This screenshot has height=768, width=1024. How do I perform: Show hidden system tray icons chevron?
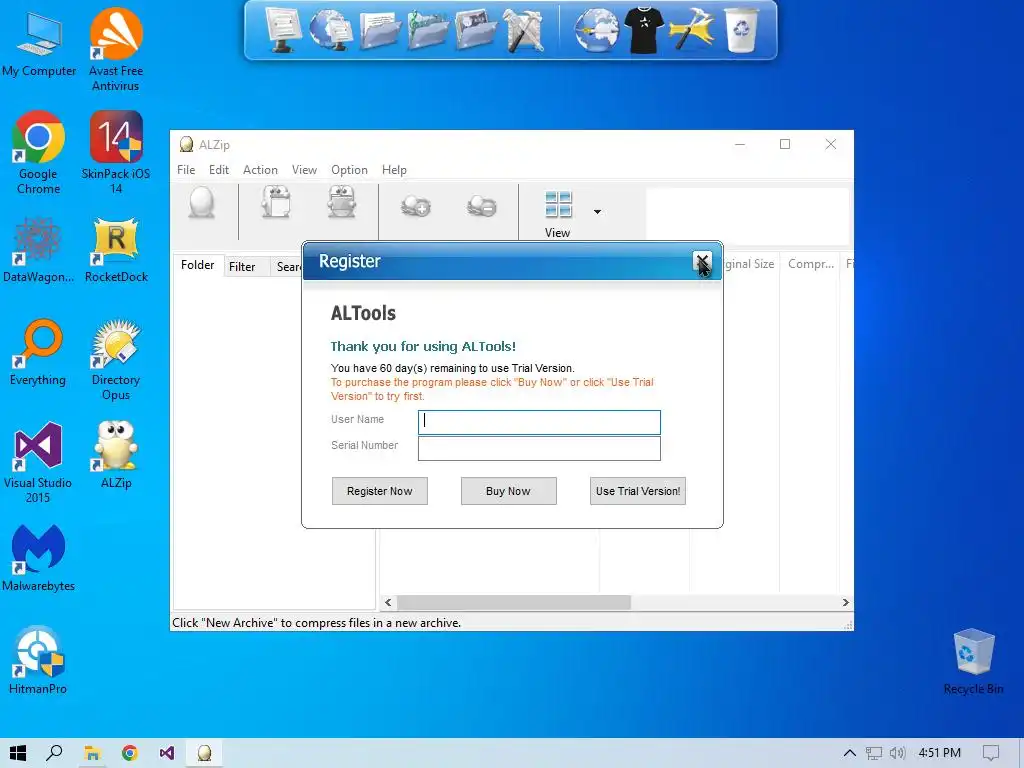(850, 753)
